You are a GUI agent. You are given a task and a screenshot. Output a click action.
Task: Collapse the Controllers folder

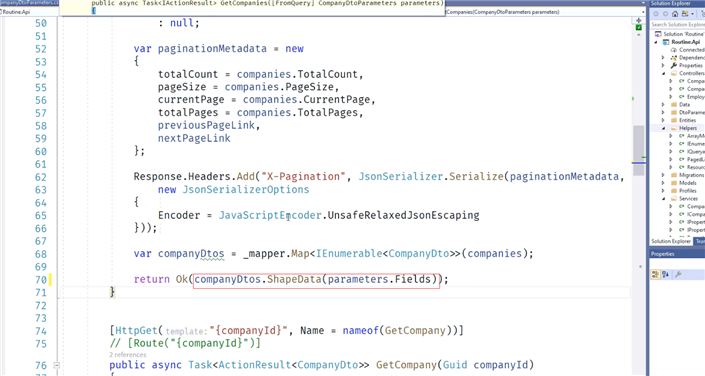(x=663, y=73)
